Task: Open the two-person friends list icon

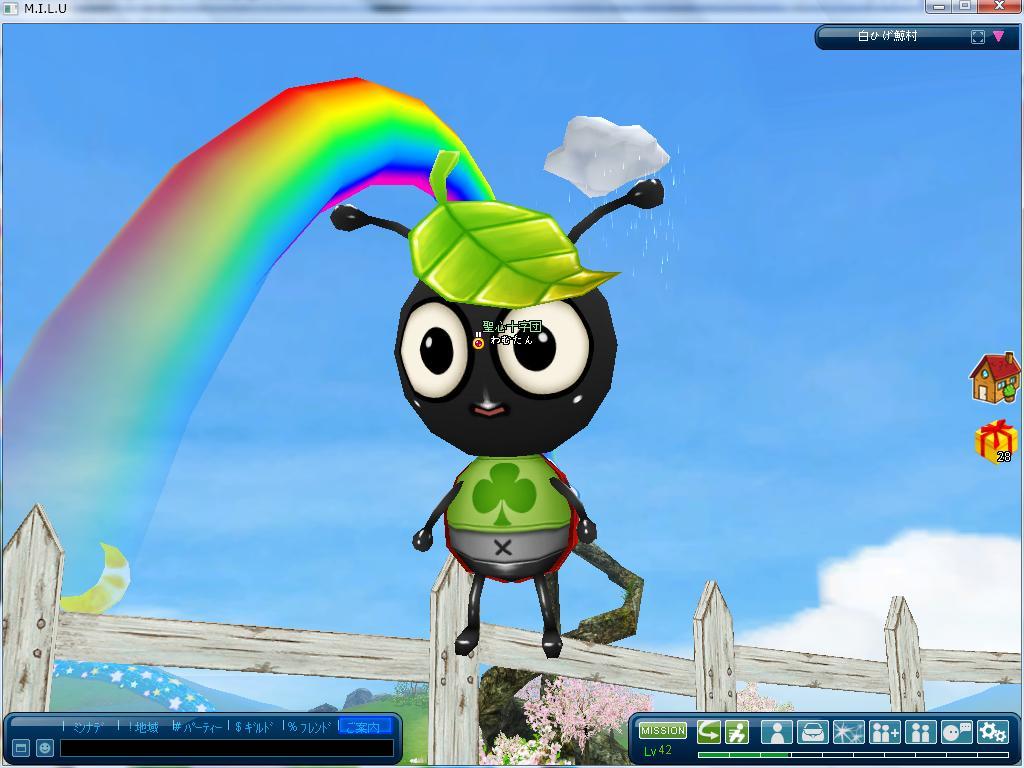Action: (920, 732)
